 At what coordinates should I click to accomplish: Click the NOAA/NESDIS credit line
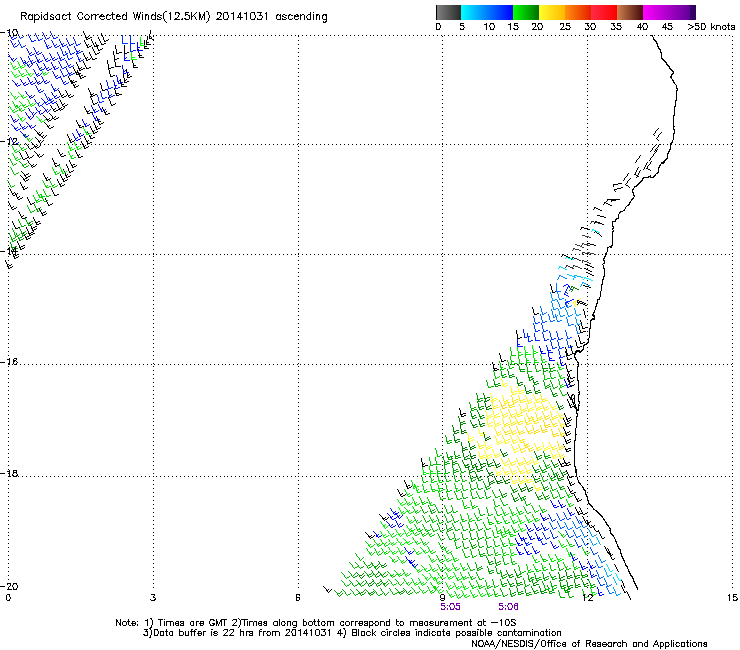[589, 644]
